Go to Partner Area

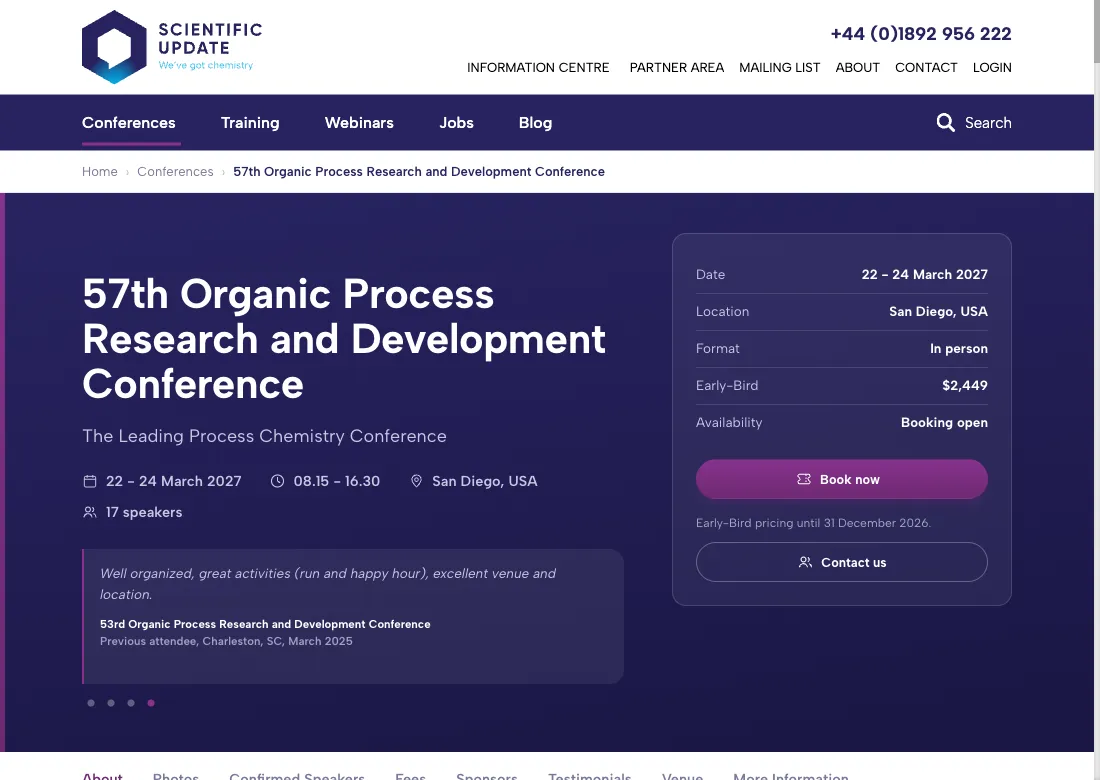pos(676,67)
